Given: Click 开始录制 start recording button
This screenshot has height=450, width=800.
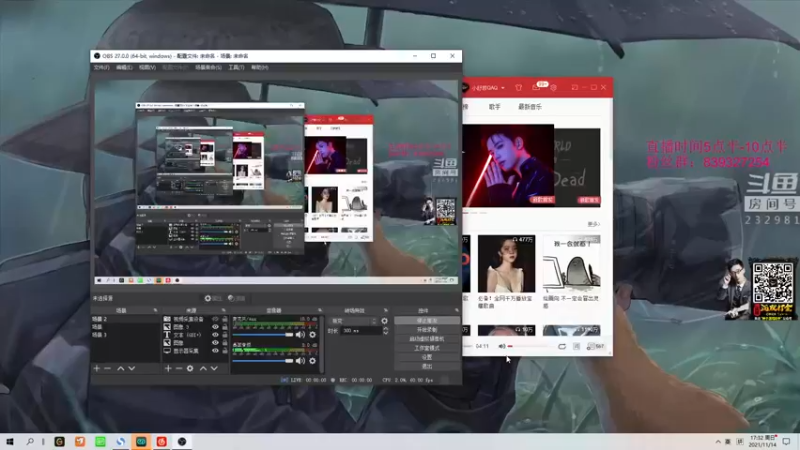Looking at the screenshot, I should [x=427, y=330].
